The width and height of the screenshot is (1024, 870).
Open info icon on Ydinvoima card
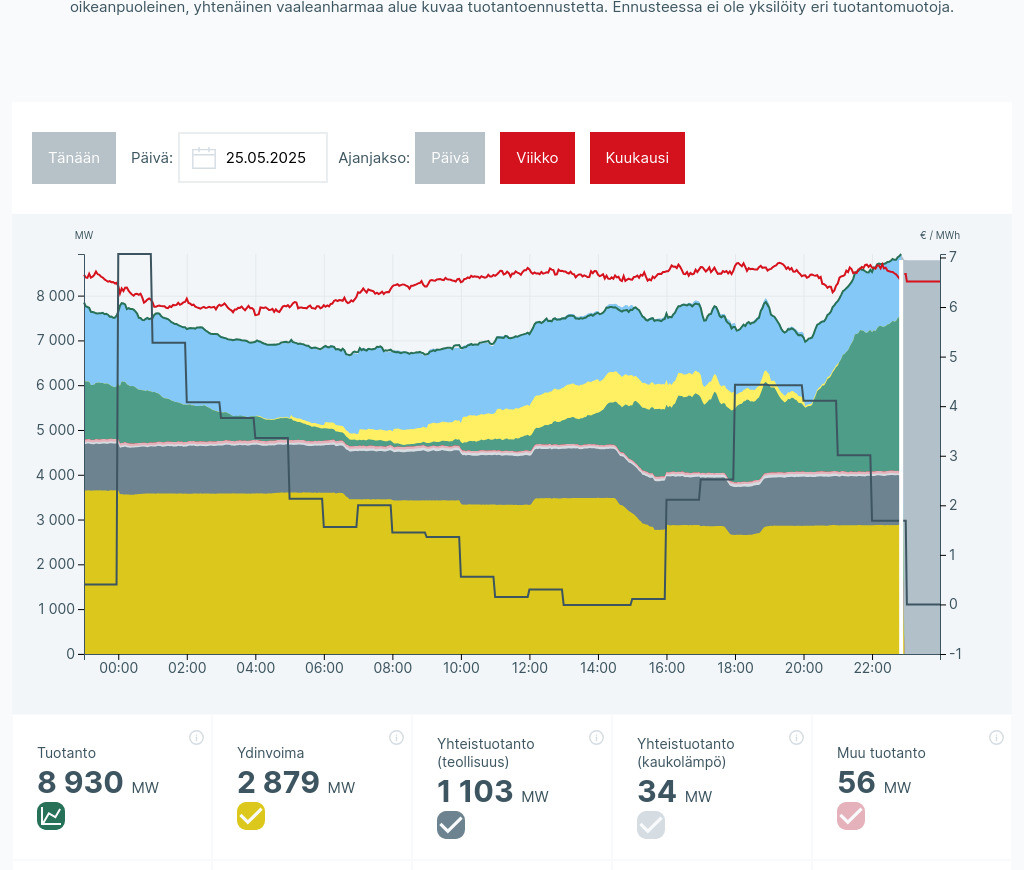point(396,738)
